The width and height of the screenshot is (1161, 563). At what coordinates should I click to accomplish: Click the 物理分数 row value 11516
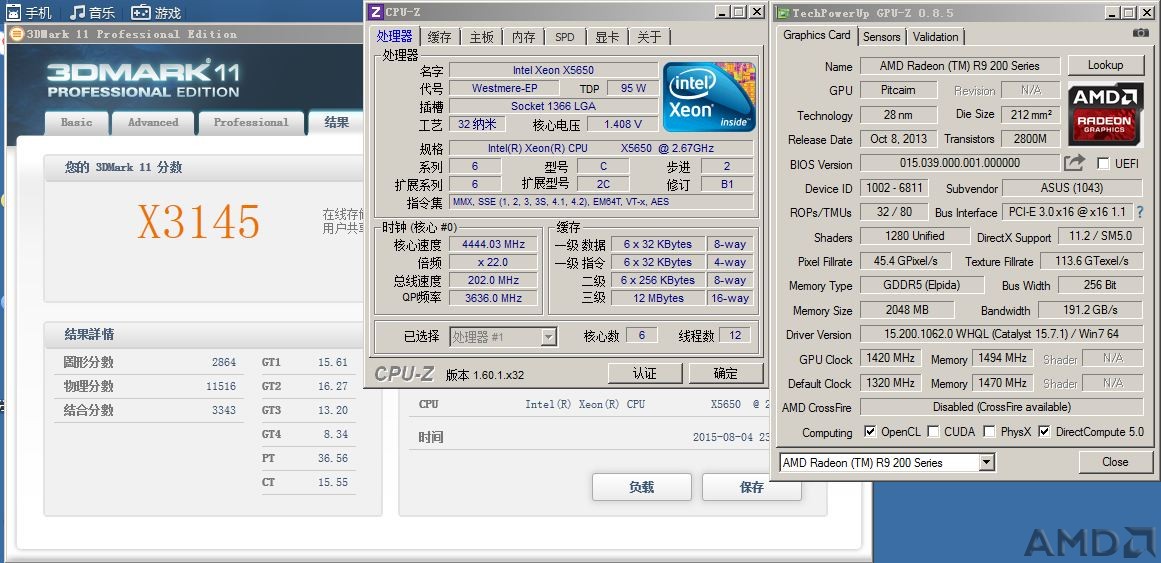221,386
